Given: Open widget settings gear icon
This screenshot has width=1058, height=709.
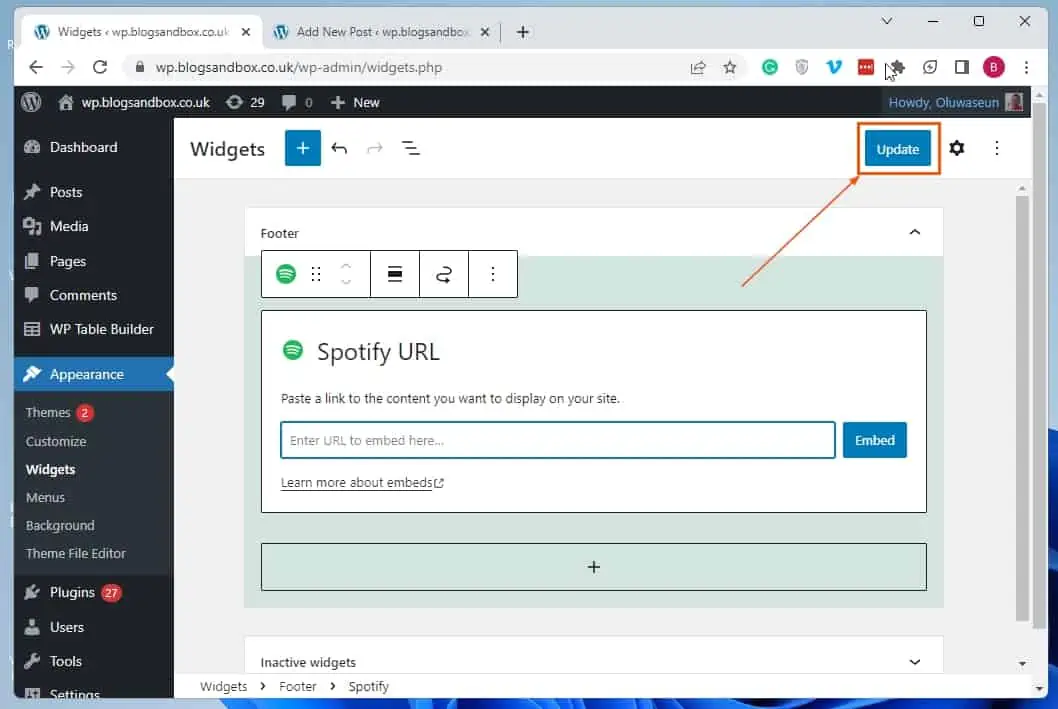Looking at the screenshot, I should 957,148.
